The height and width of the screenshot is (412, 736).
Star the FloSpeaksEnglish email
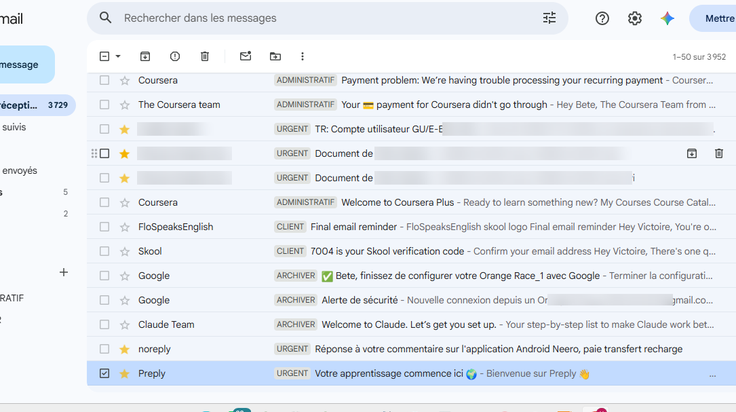coord(124,228)
